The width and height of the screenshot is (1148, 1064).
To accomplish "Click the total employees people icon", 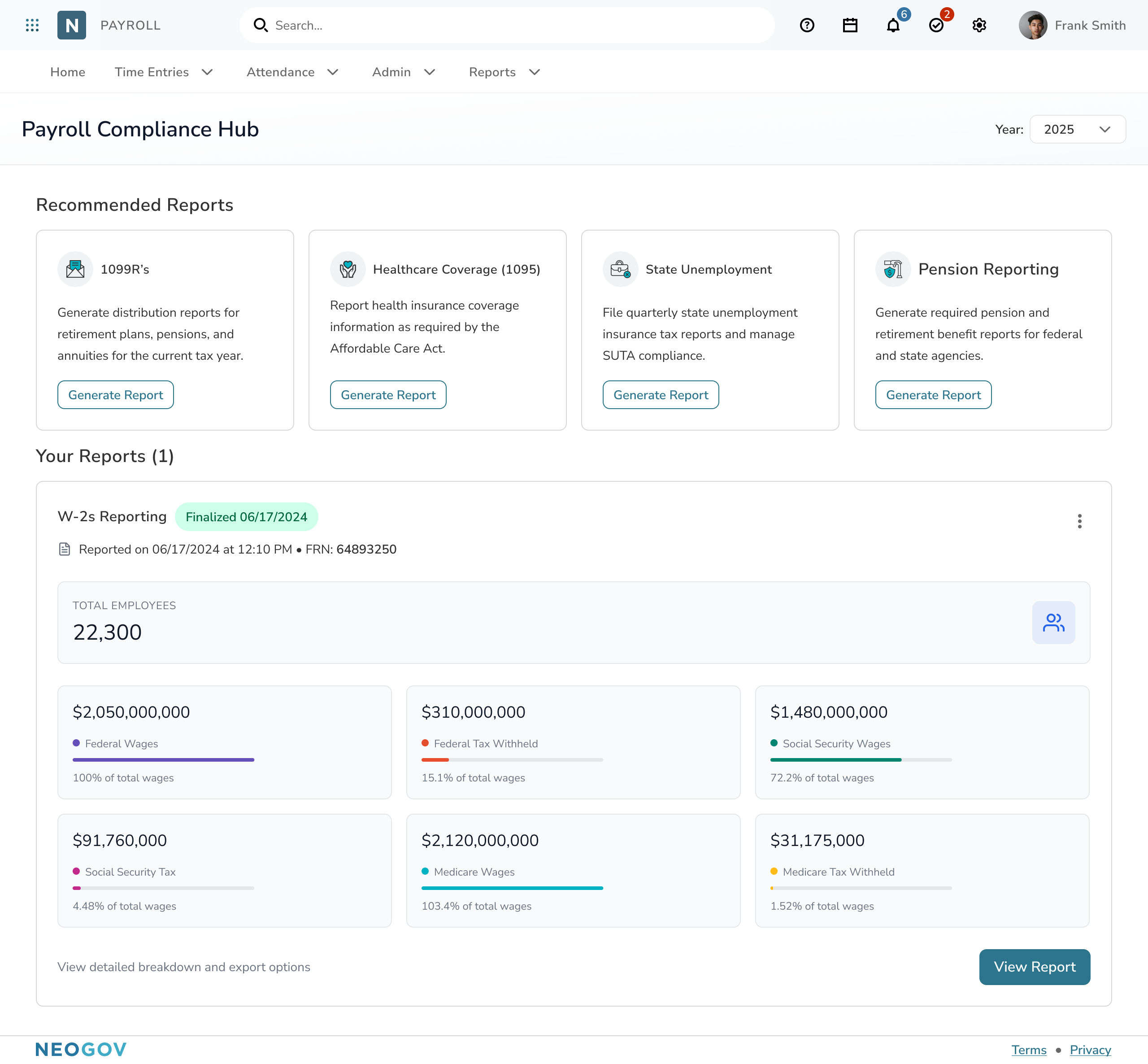I will point(1054,623).
